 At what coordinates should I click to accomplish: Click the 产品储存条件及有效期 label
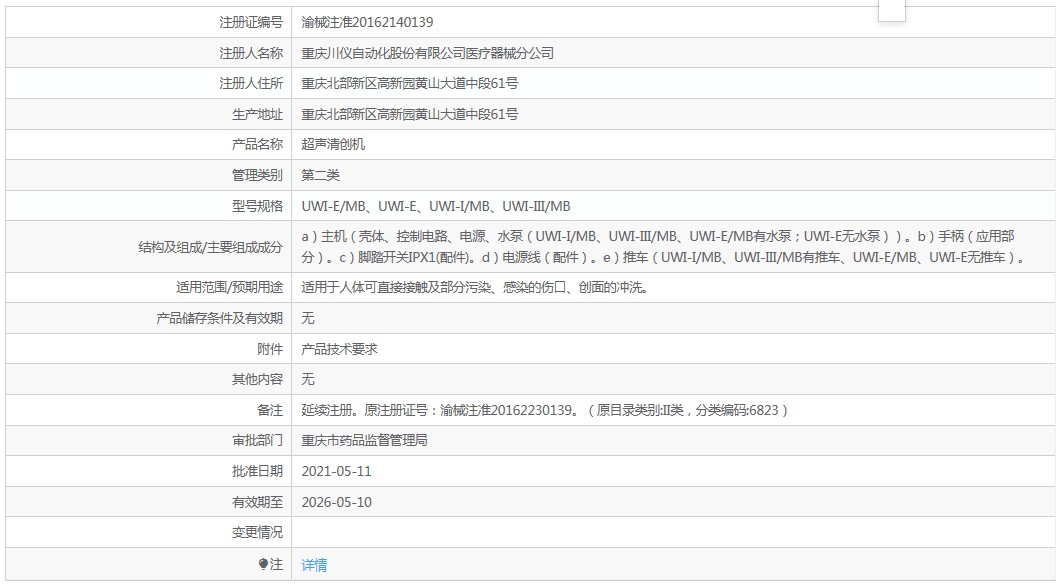click(220, 318)
